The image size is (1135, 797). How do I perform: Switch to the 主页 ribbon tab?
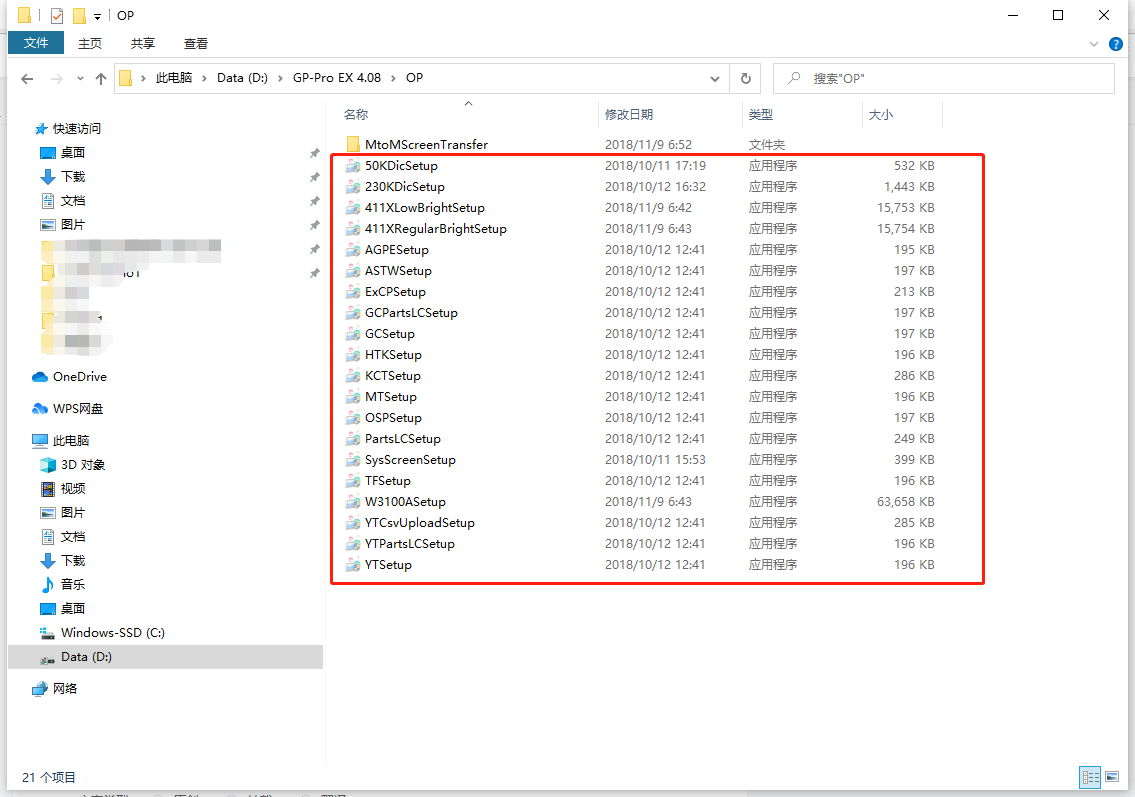tap(90, 43)
